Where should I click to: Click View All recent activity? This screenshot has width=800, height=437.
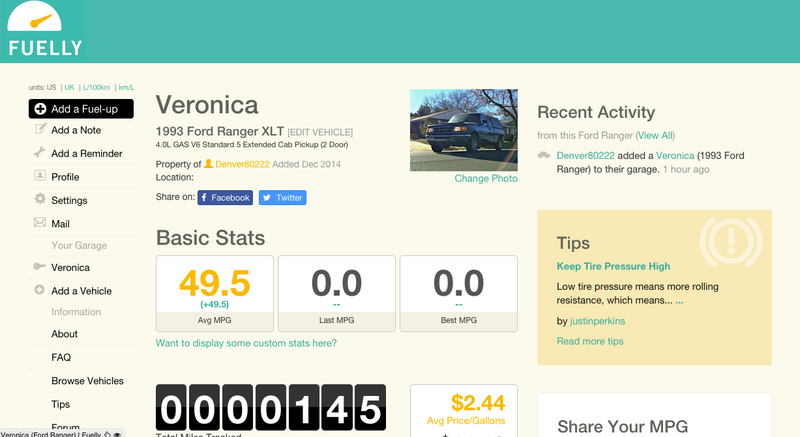(655, 135)
